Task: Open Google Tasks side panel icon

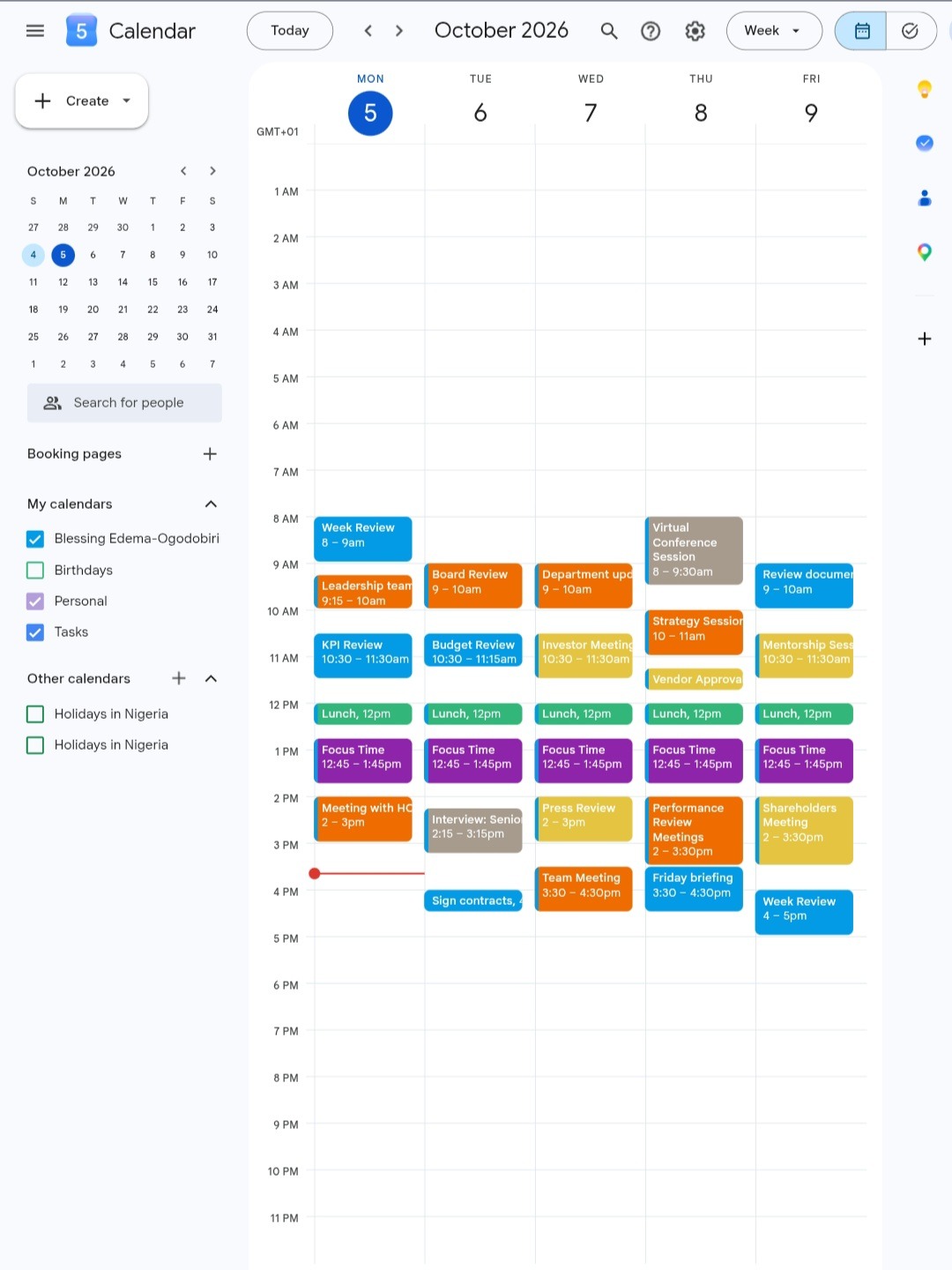Action: pos(924,143)
